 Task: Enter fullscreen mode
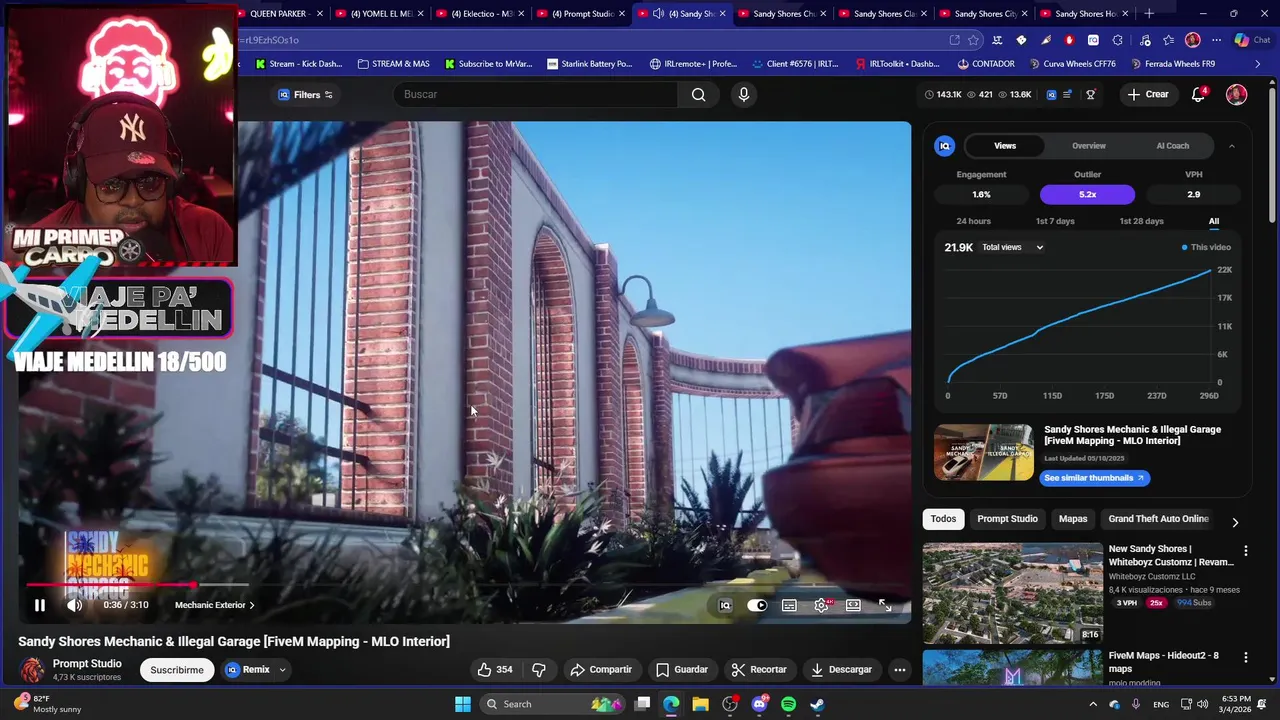click(885, 605)
